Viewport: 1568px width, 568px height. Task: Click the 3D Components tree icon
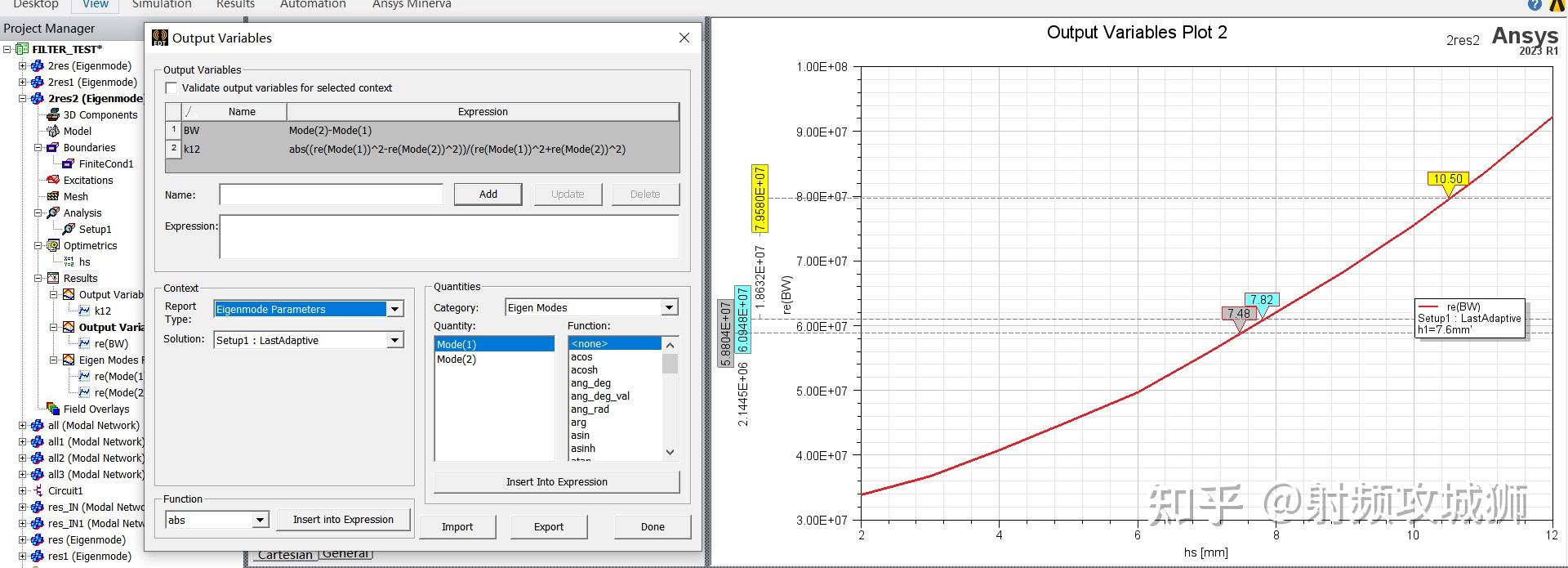tap(53, 114)
